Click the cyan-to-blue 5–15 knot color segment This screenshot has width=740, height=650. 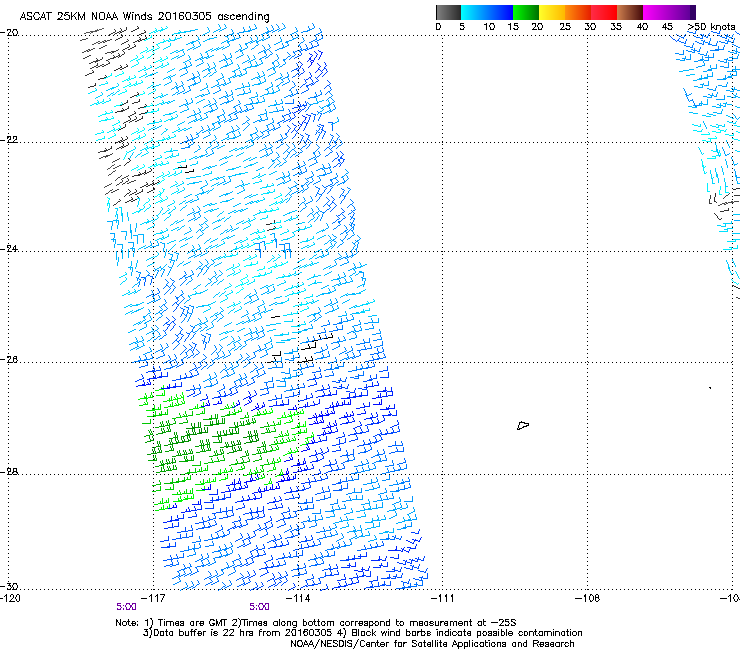[x=487, y=12]
